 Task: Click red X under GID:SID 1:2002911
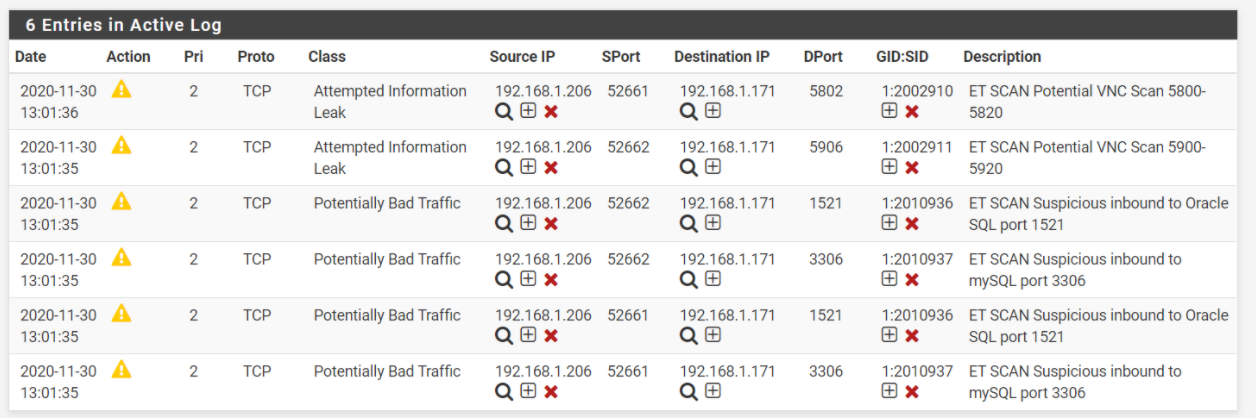point(912,167)
